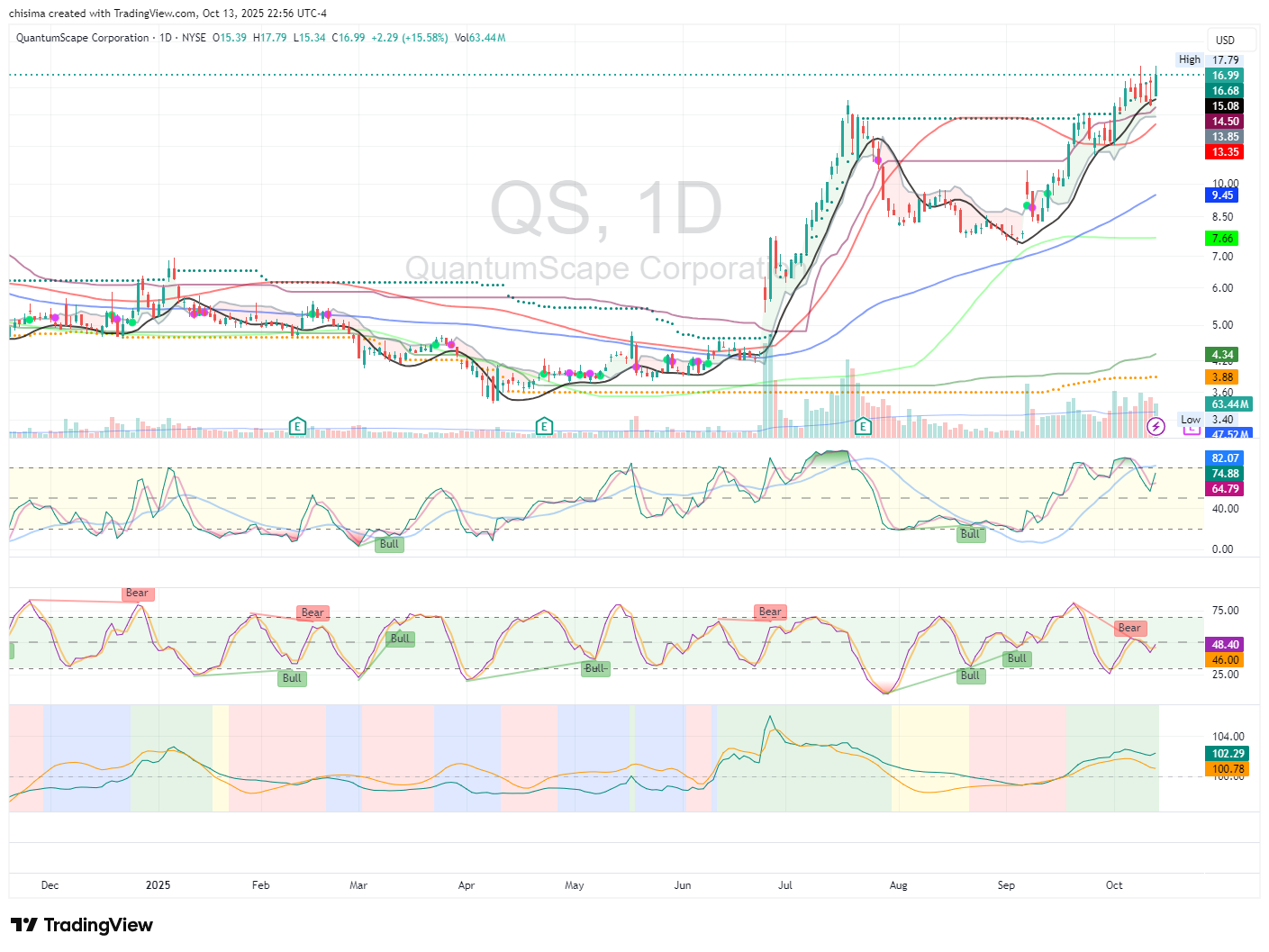Click the TradingView logo
The image size is (1269, 952).
coord(82,925)
